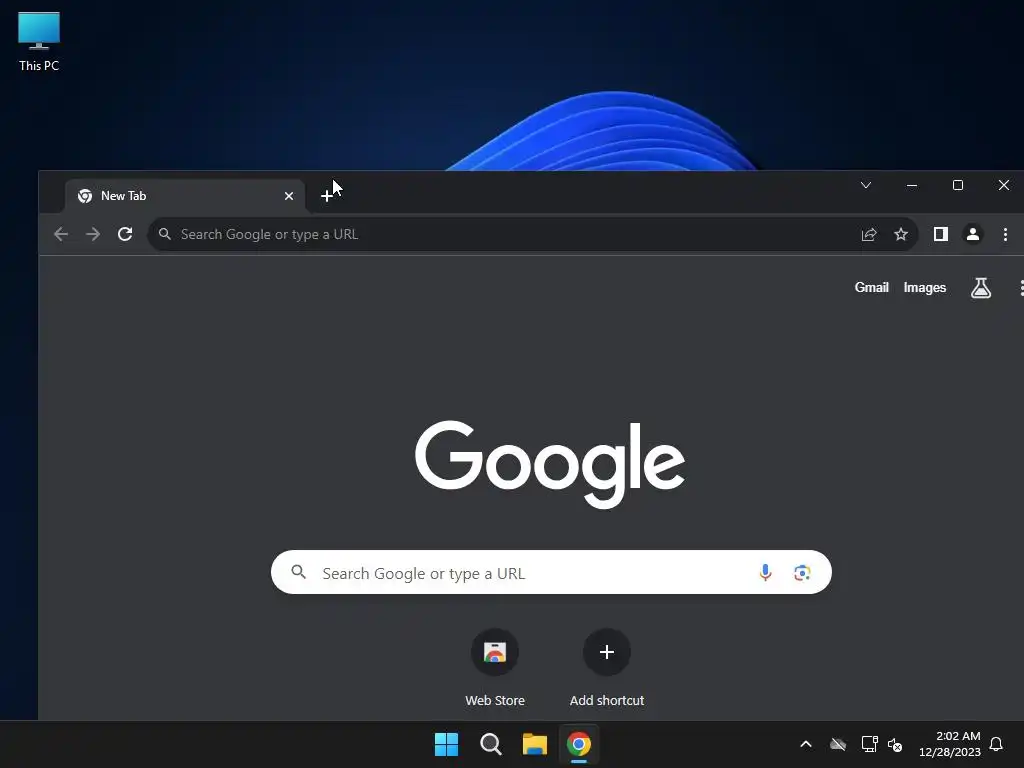Screen dimensions: 1024x768
Task: Show hidden system tray icons
Action: pyautogui.click(x=806, y=744)
